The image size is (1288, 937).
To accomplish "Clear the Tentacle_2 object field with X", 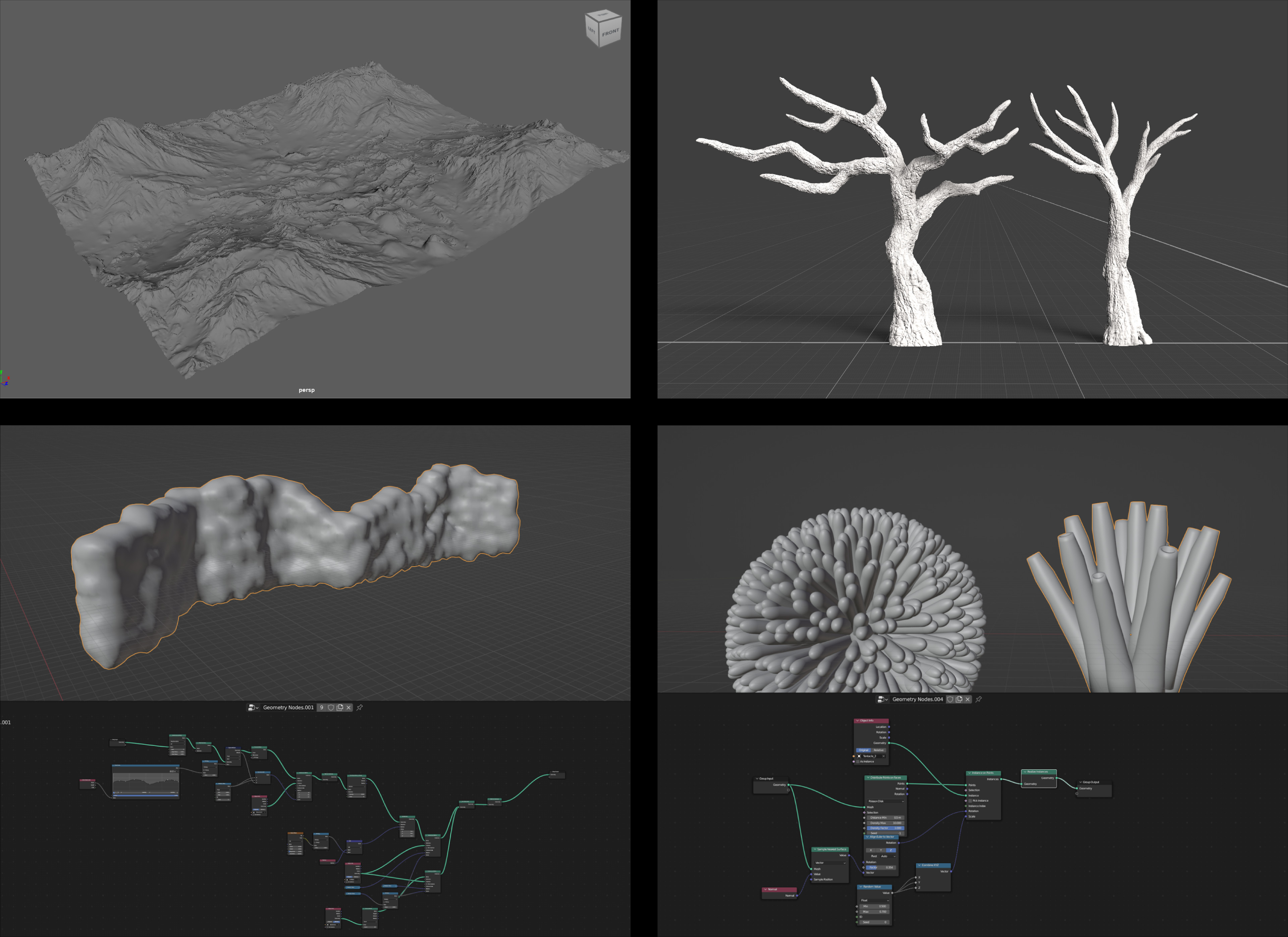I will (x=883, y=757).
